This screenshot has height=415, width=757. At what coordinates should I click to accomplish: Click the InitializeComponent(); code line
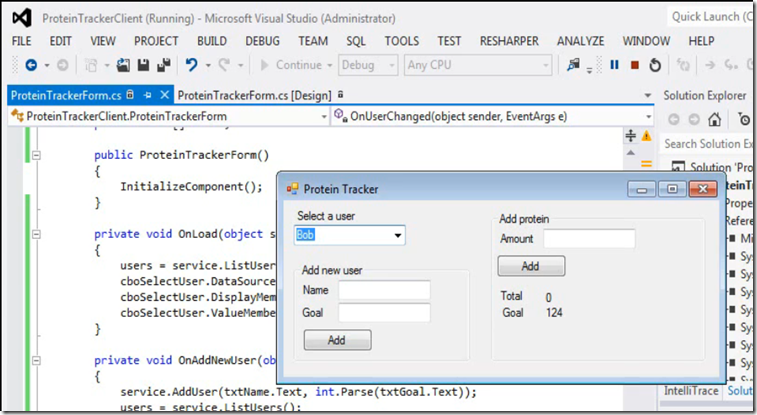coord(191,187)
